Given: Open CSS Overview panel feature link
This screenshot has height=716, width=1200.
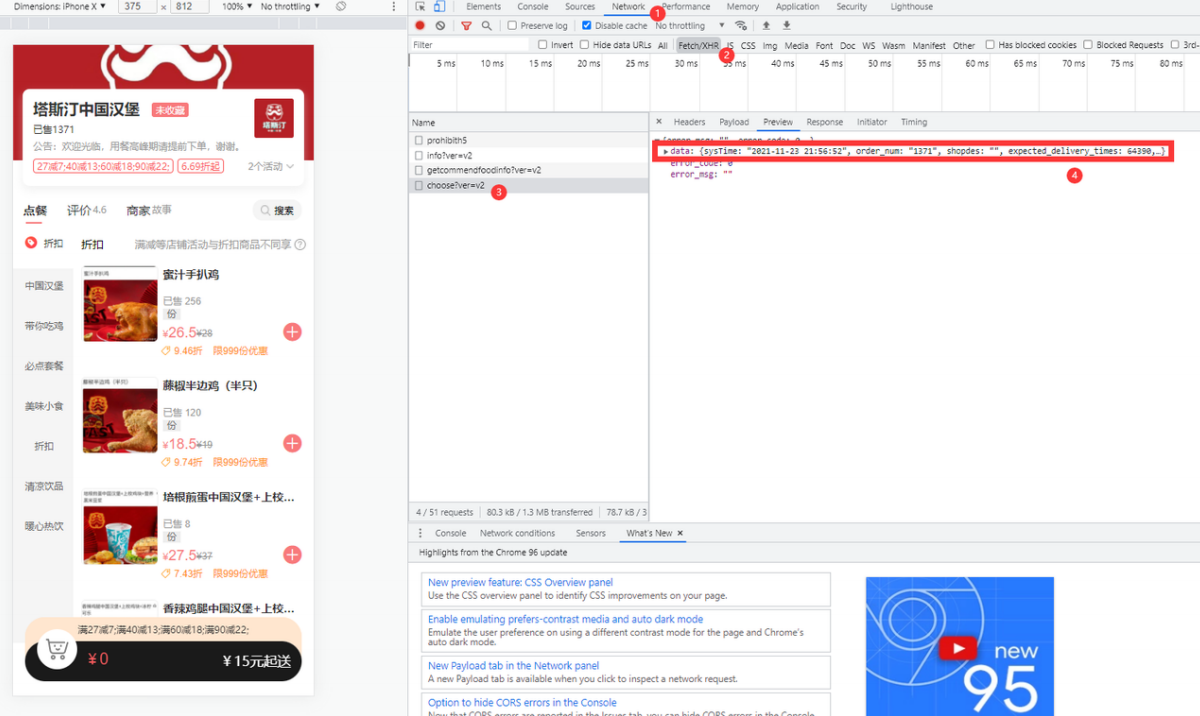Looking at the screenshot, I should pos(520,583).
